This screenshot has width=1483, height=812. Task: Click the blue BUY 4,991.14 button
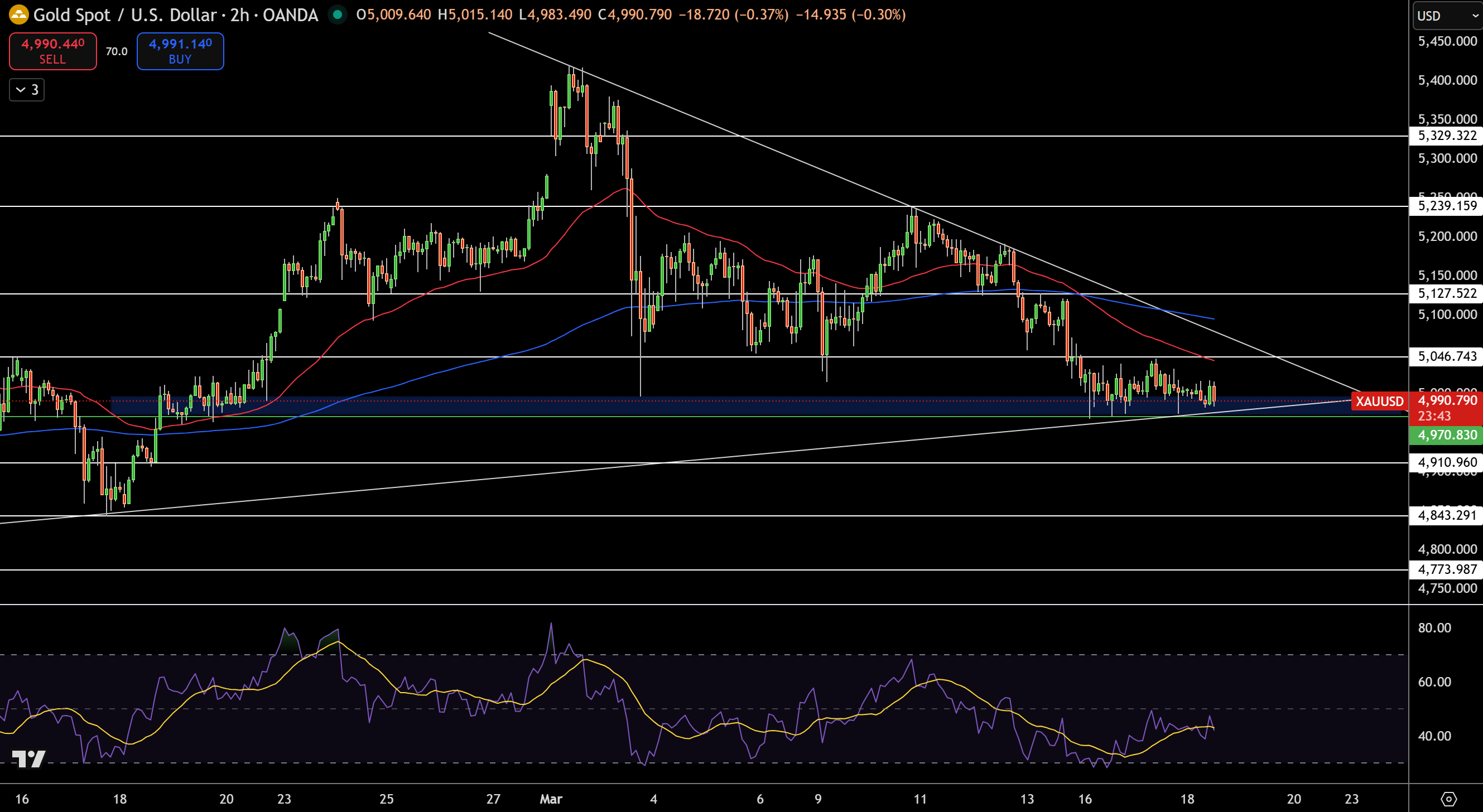(180, 51)
